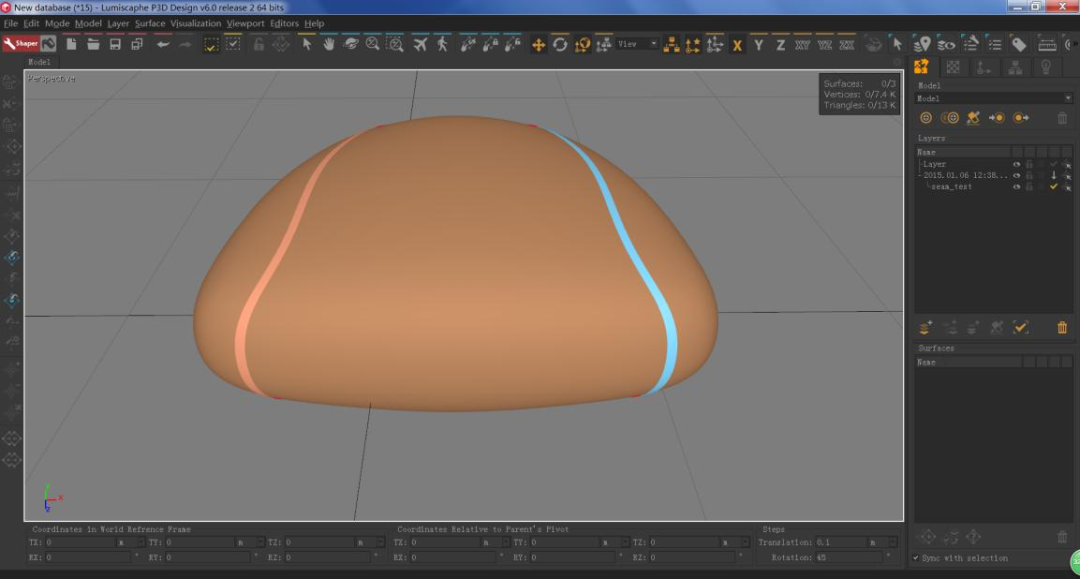Click the Shaper module button
Screen dimensions: 1080x579
tap(20, 44)
